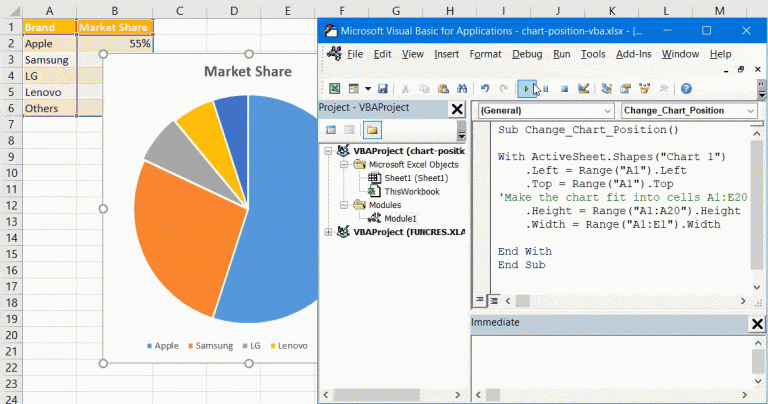Select the 55% cell in column B

tap(115, 44)
